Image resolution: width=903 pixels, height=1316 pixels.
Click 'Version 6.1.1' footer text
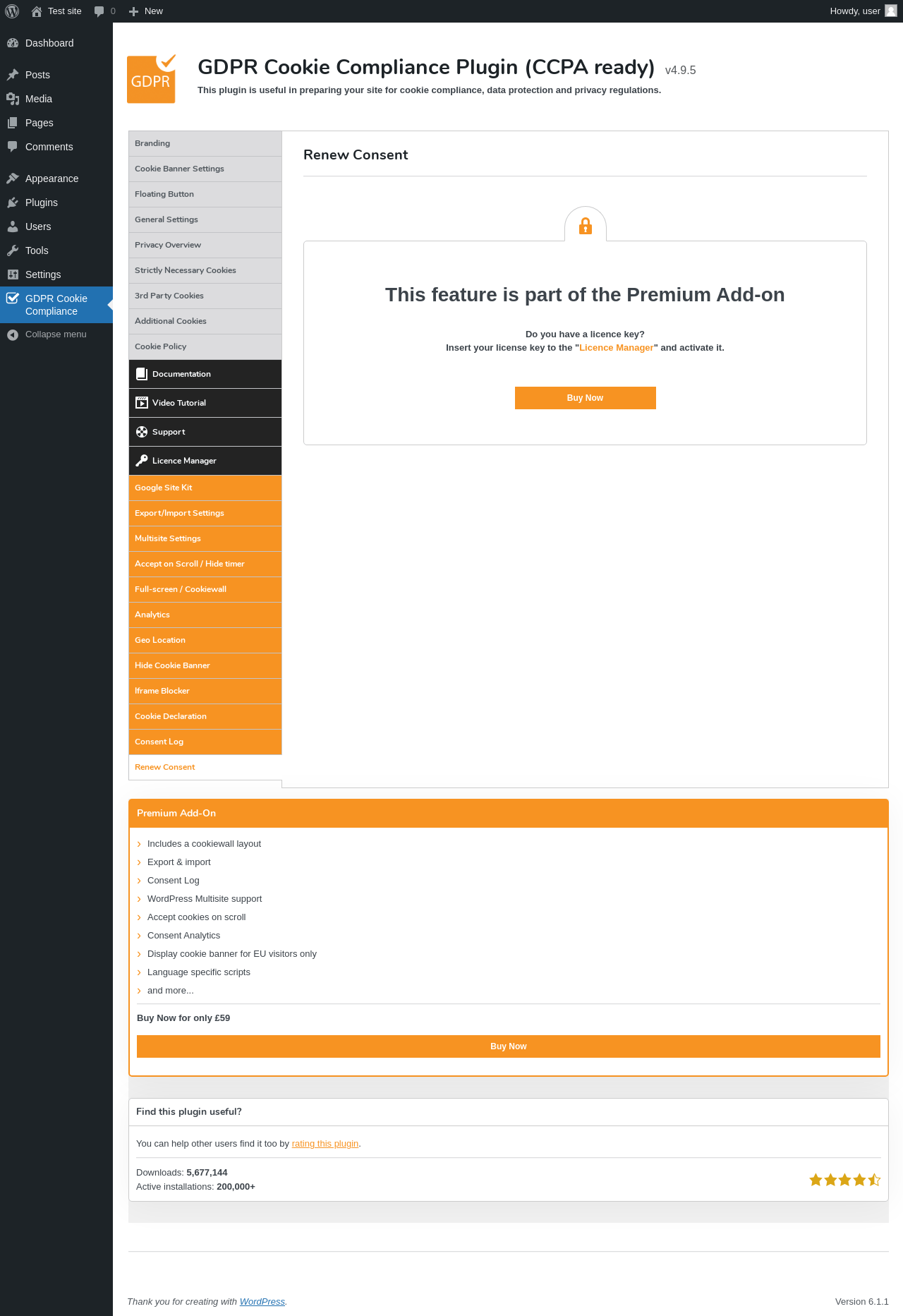coord(862,1302)
